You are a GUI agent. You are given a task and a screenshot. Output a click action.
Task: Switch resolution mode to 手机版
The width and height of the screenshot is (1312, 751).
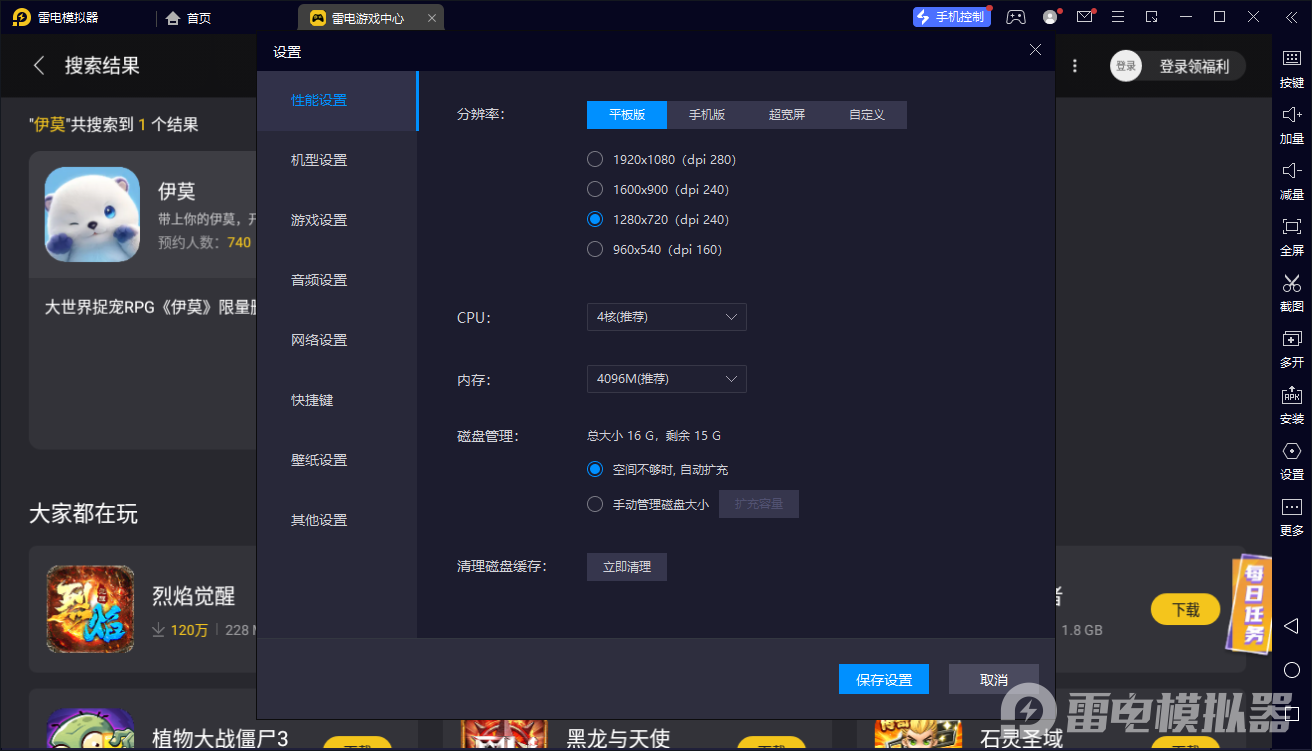click(707, 115)
